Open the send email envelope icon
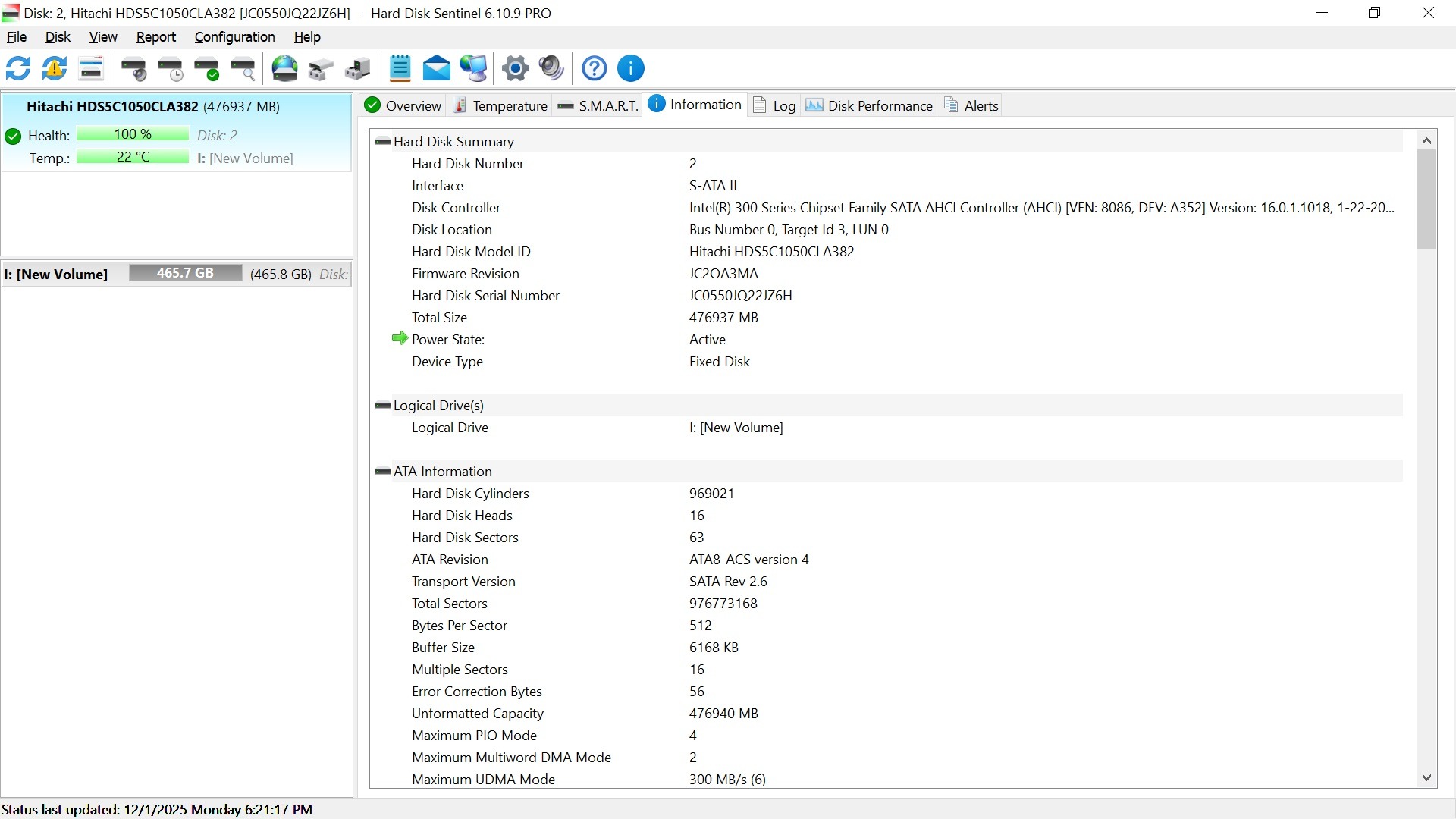This screenshot has height=819, width=1456. pos(436,68)
